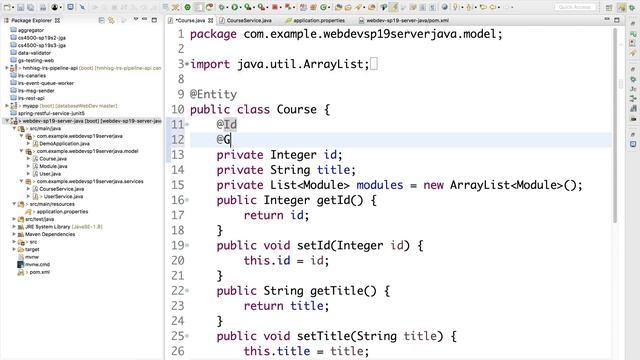Open the New wizard dropdown arrow

click(13, 7)
